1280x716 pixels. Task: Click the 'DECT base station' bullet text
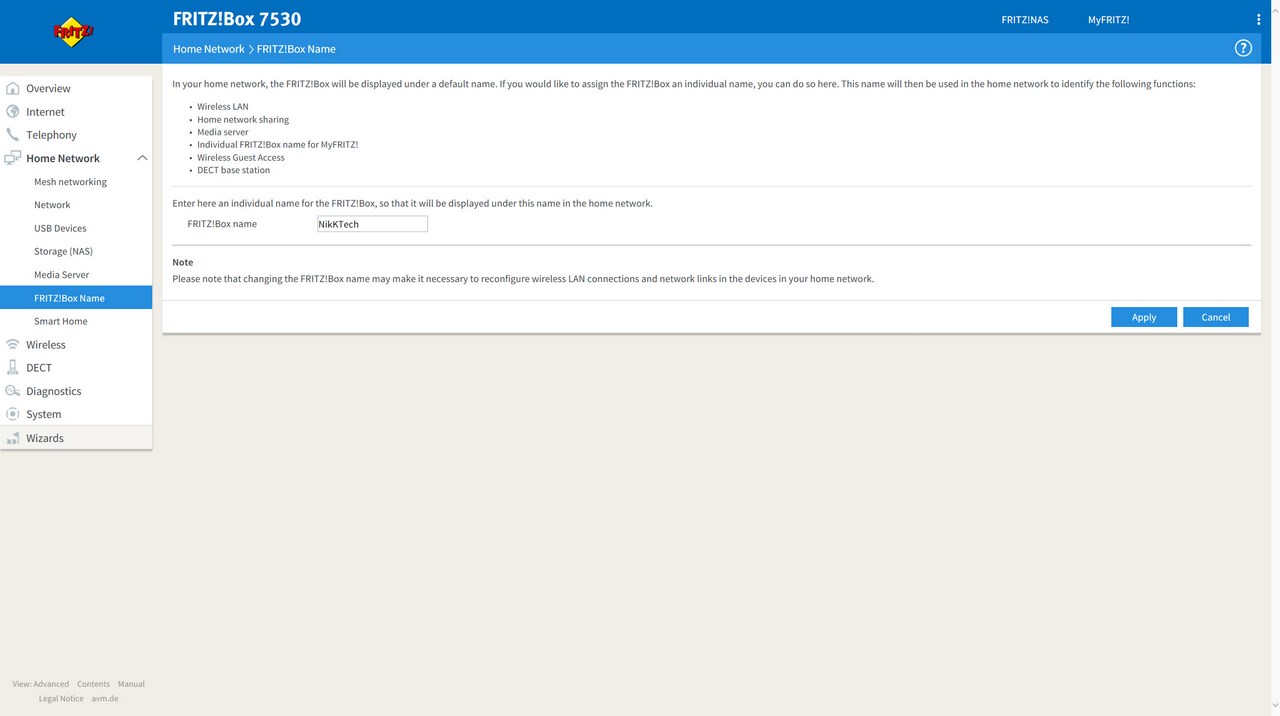234,170
